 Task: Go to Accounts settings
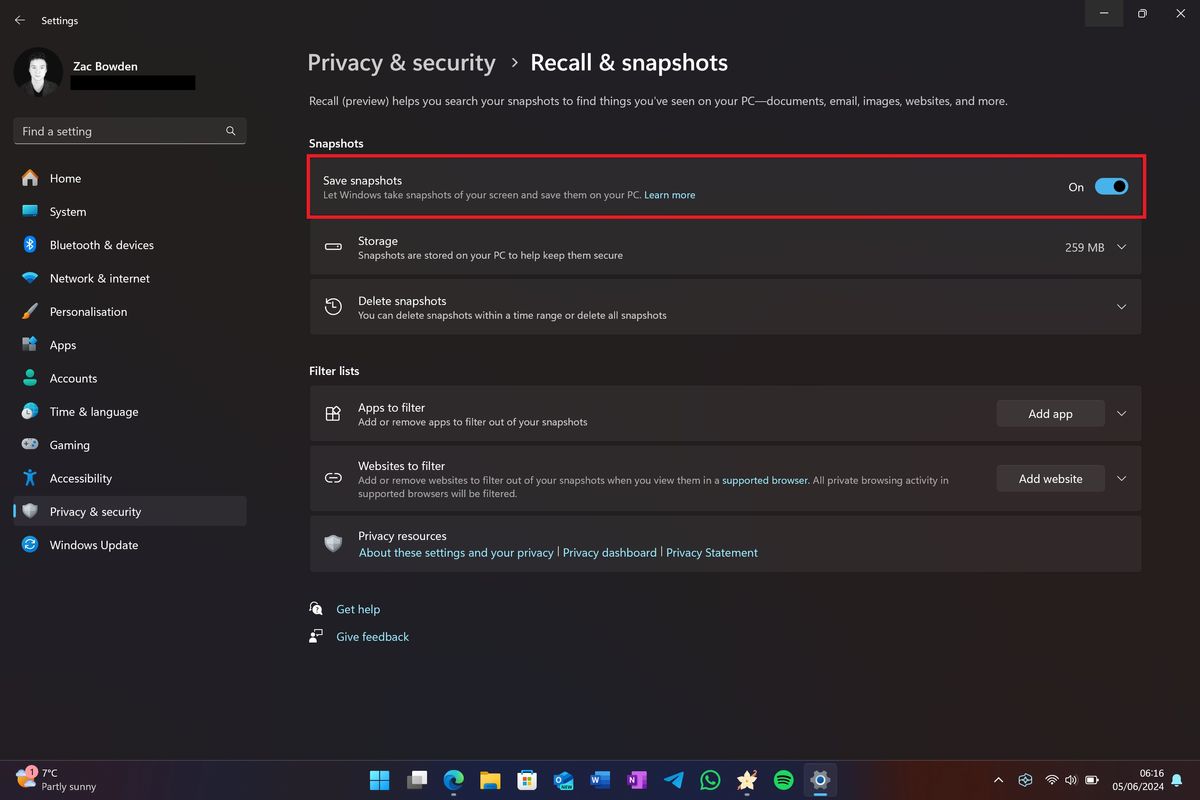tap(130, 378)
